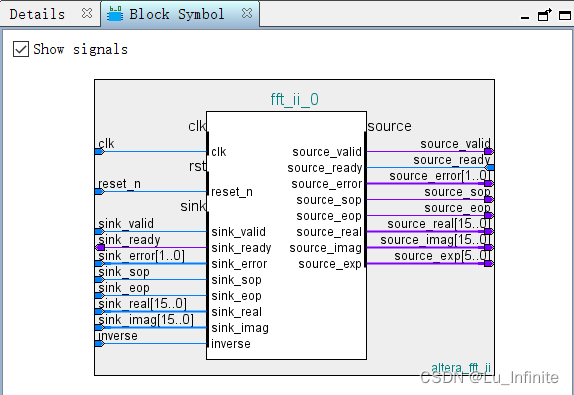The width and height of the screenshot is (574, 395).
Task: Click the inner source_ready label
Action: click(325, 168)
